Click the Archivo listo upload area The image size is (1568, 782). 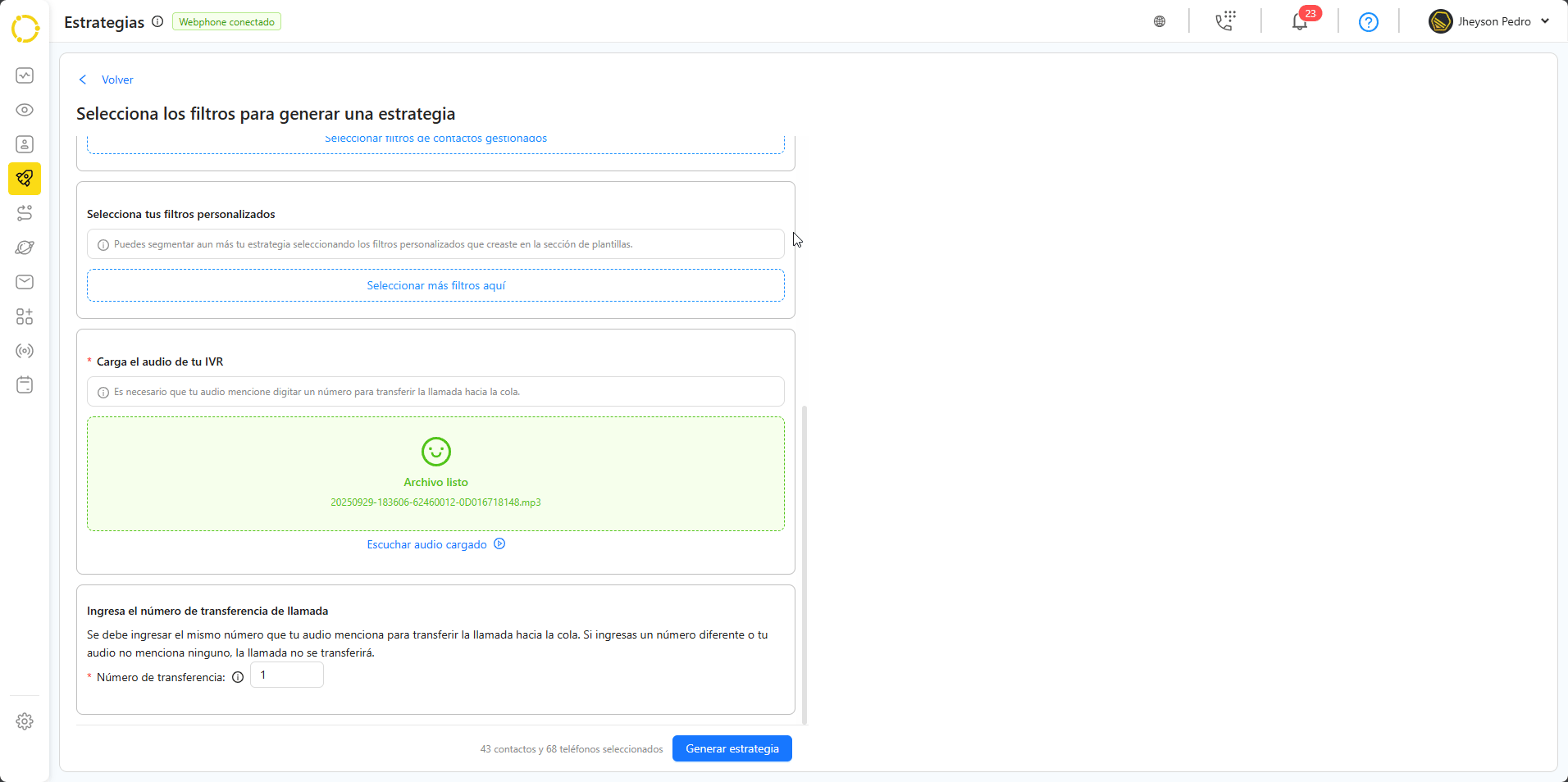pyautogui.click(x=435, y=474)
